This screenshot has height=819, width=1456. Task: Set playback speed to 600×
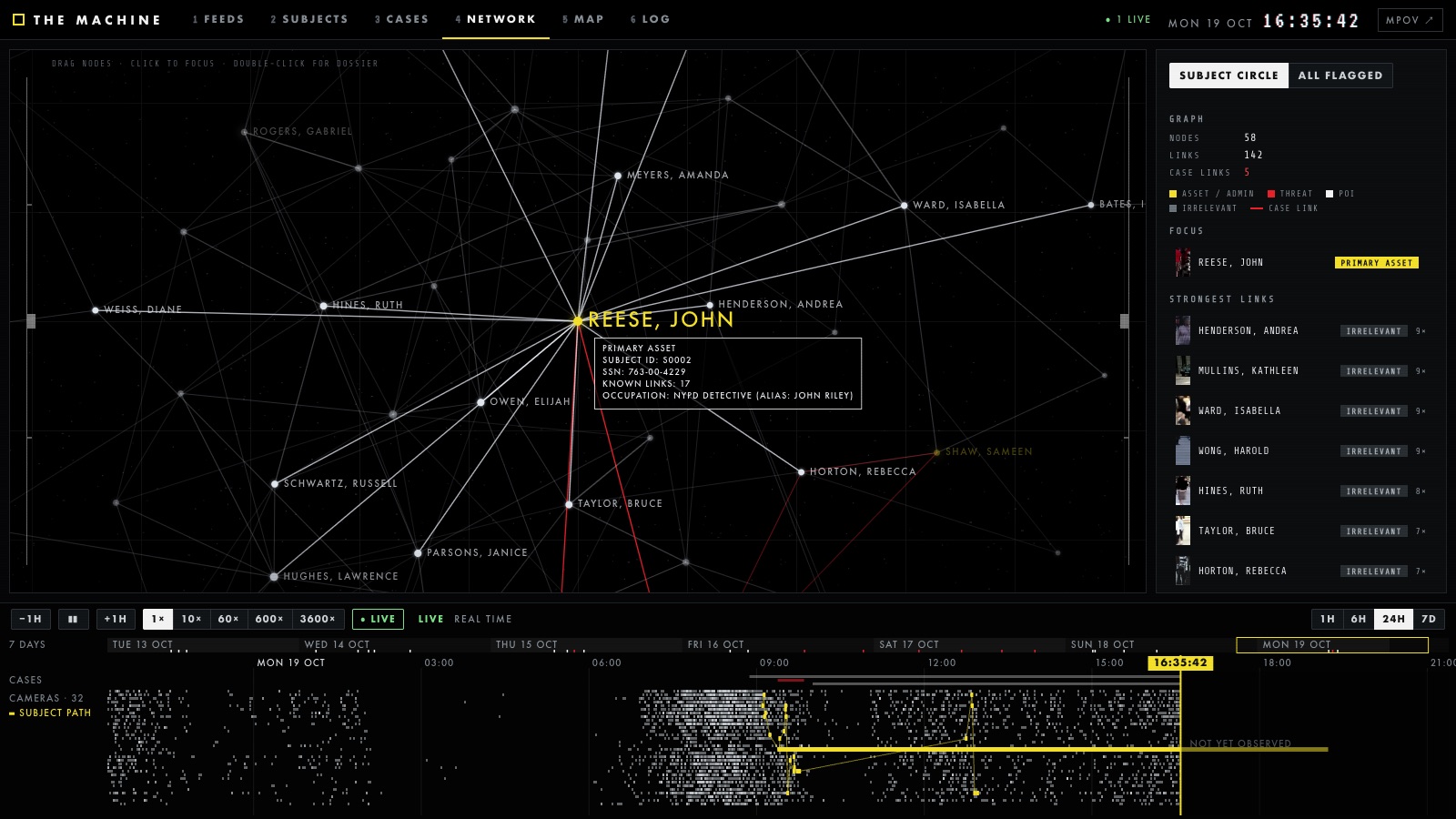click(269, 619)
